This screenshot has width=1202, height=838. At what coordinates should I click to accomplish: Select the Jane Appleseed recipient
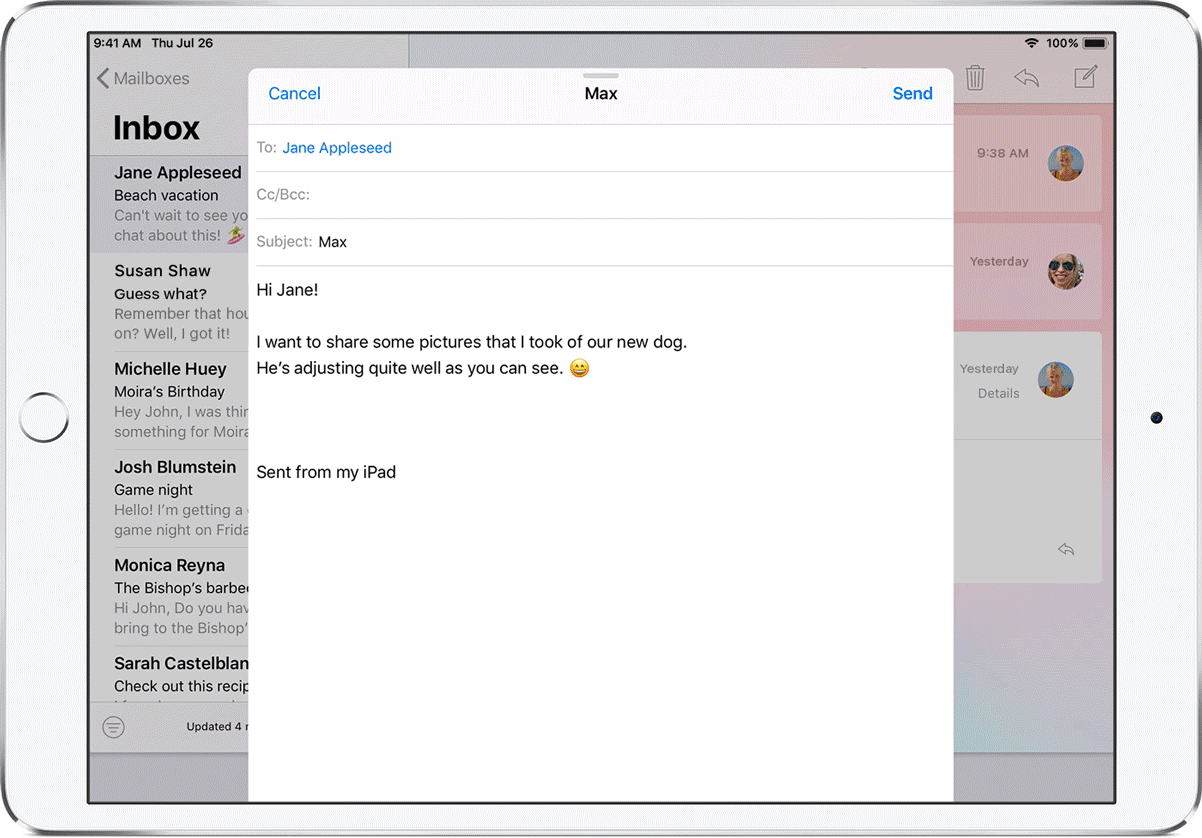pyautogui.click(x=337, y=148)
